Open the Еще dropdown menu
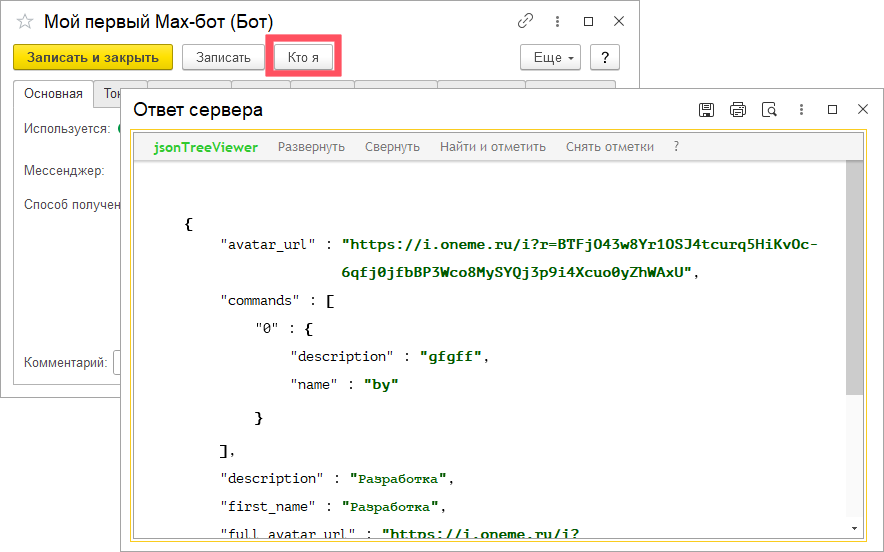The height and width of the screenshot is (552, 884). (550, 58)
